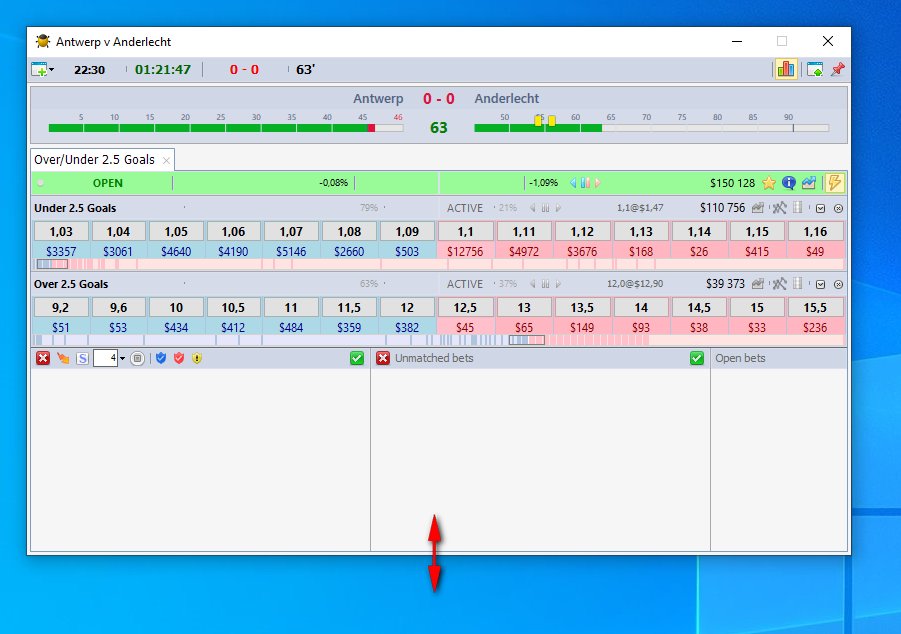Screen dimensions: 901x634
Task: Click tools icon for Over 2.5 Goals
Action: (x=779, y=284)
